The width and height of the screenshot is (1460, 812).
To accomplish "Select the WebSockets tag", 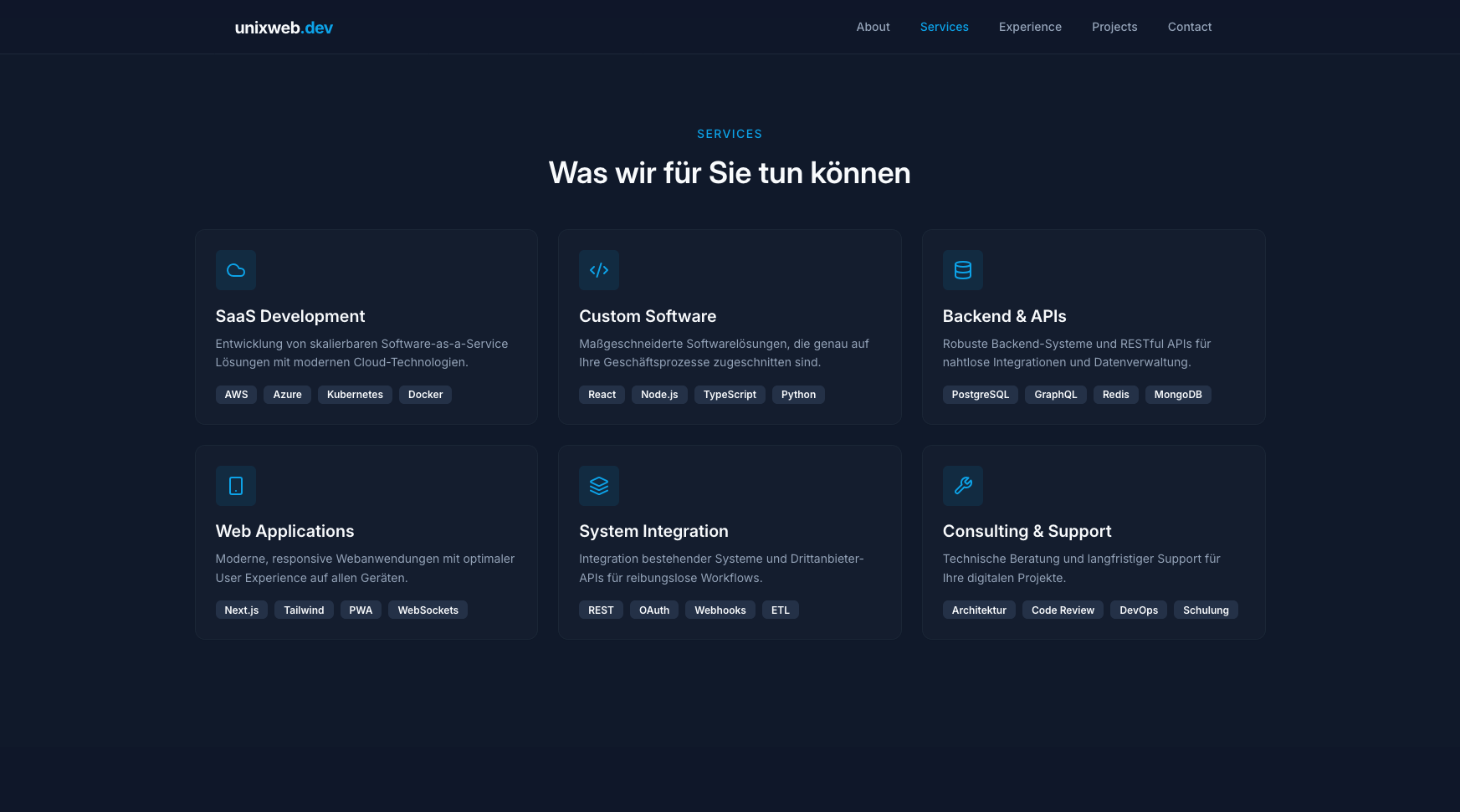I will pos(428,610).
